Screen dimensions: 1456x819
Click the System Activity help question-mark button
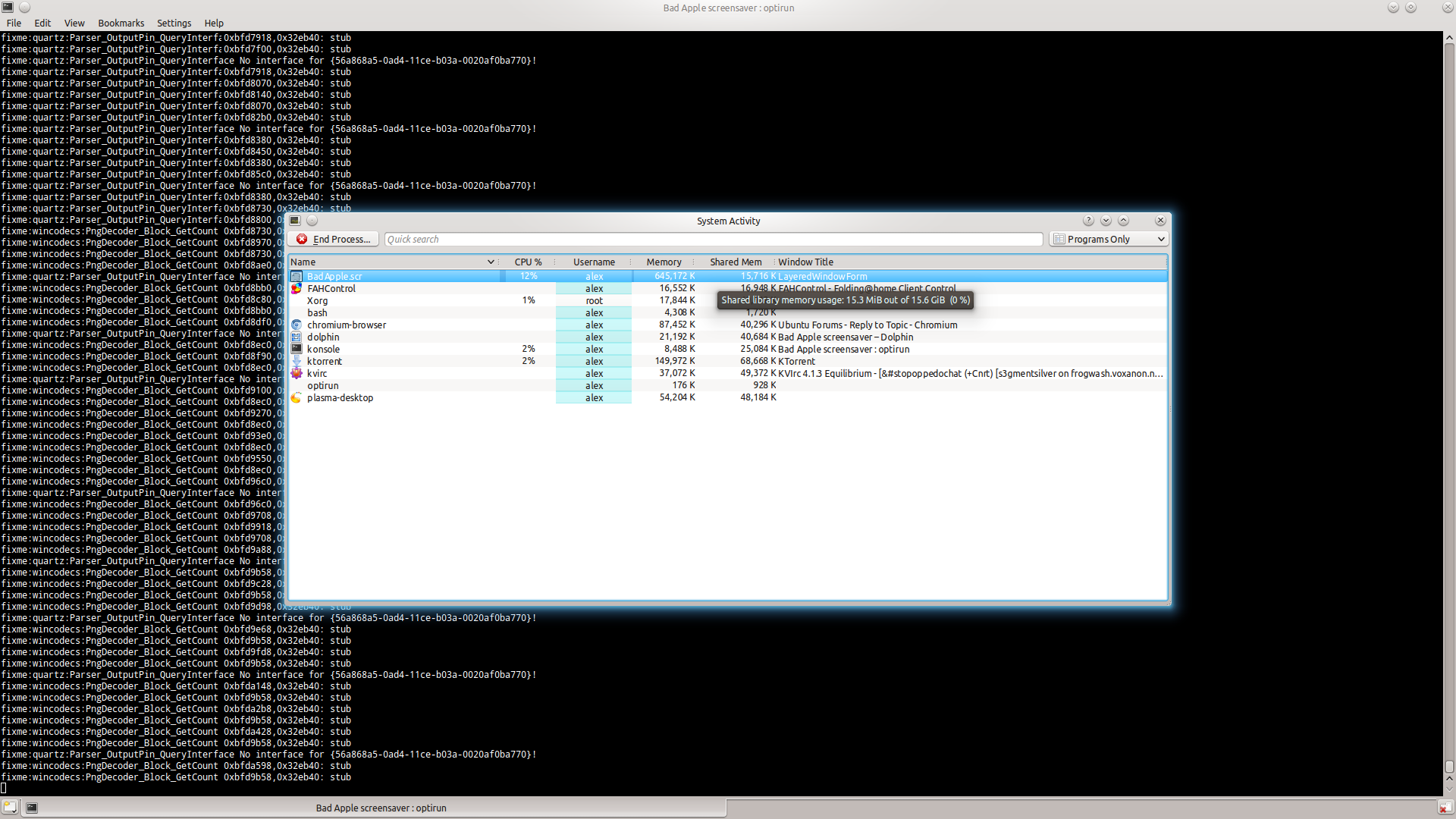[1088, 221]
